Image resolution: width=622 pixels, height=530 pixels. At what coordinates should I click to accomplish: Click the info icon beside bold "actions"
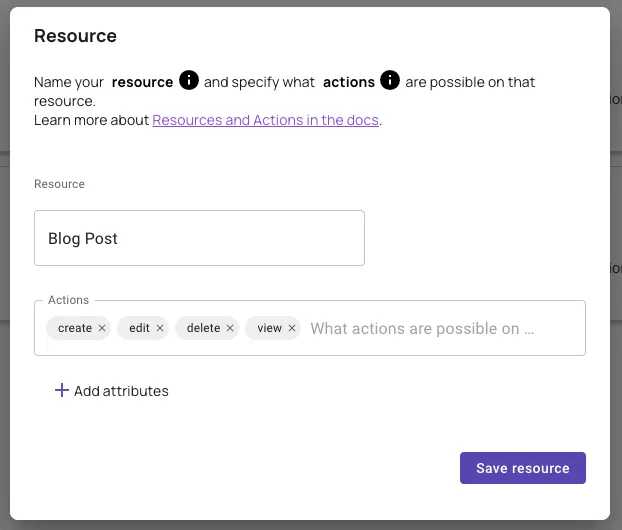390,81
